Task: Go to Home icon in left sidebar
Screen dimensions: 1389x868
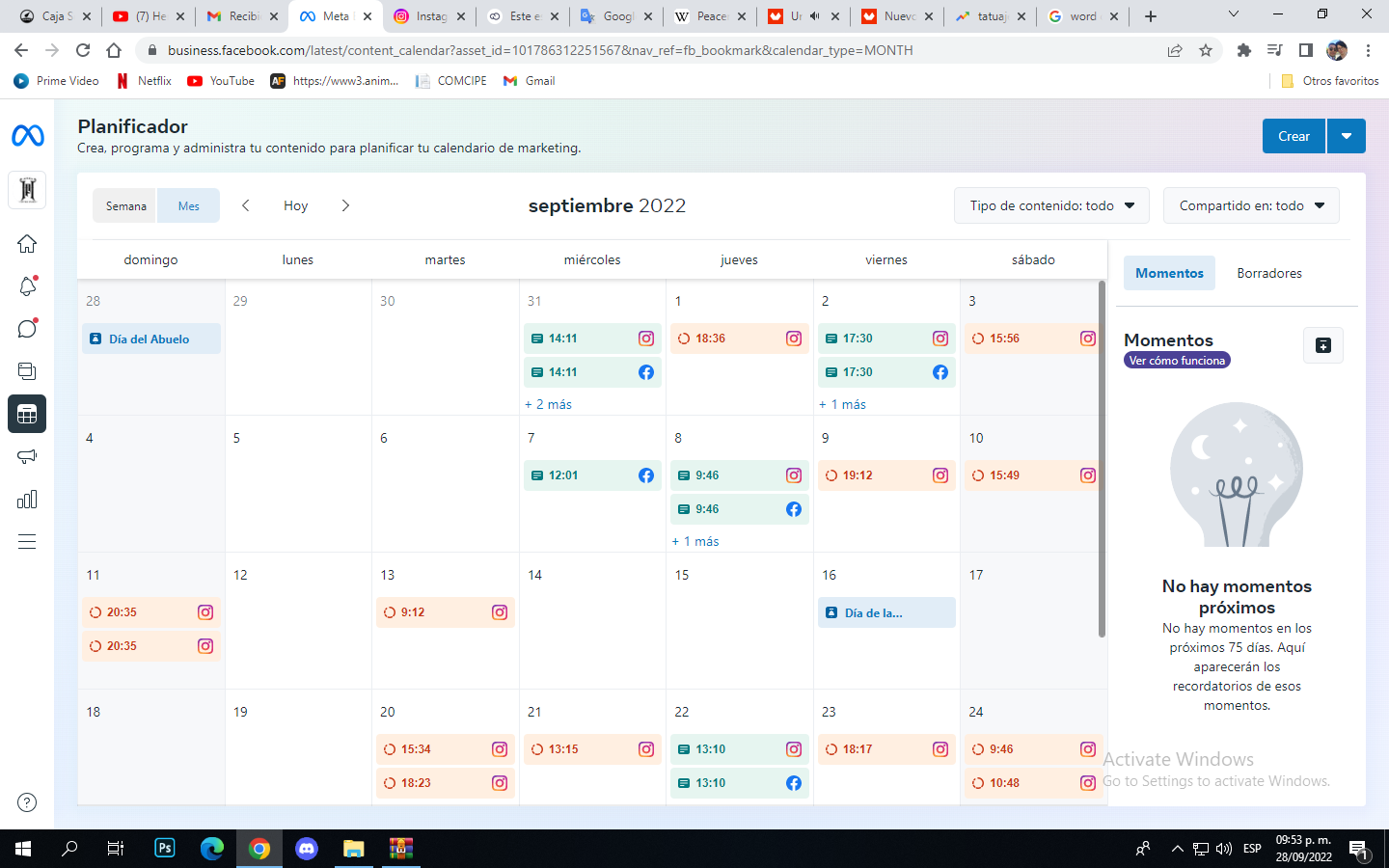Action: coord(27,244)
